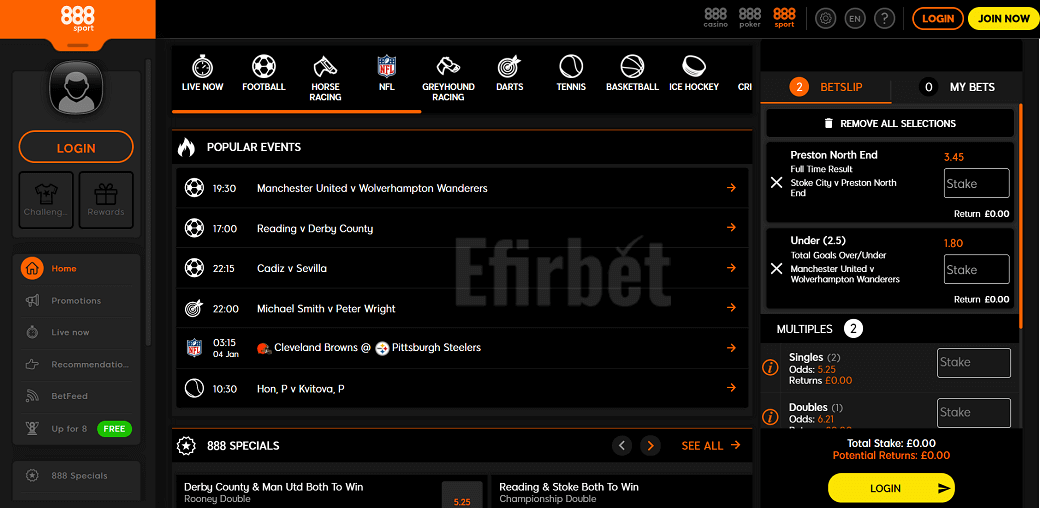1040x508 pixels.
Task: Click the 888 sport logo
Action: tap(78, 18)
